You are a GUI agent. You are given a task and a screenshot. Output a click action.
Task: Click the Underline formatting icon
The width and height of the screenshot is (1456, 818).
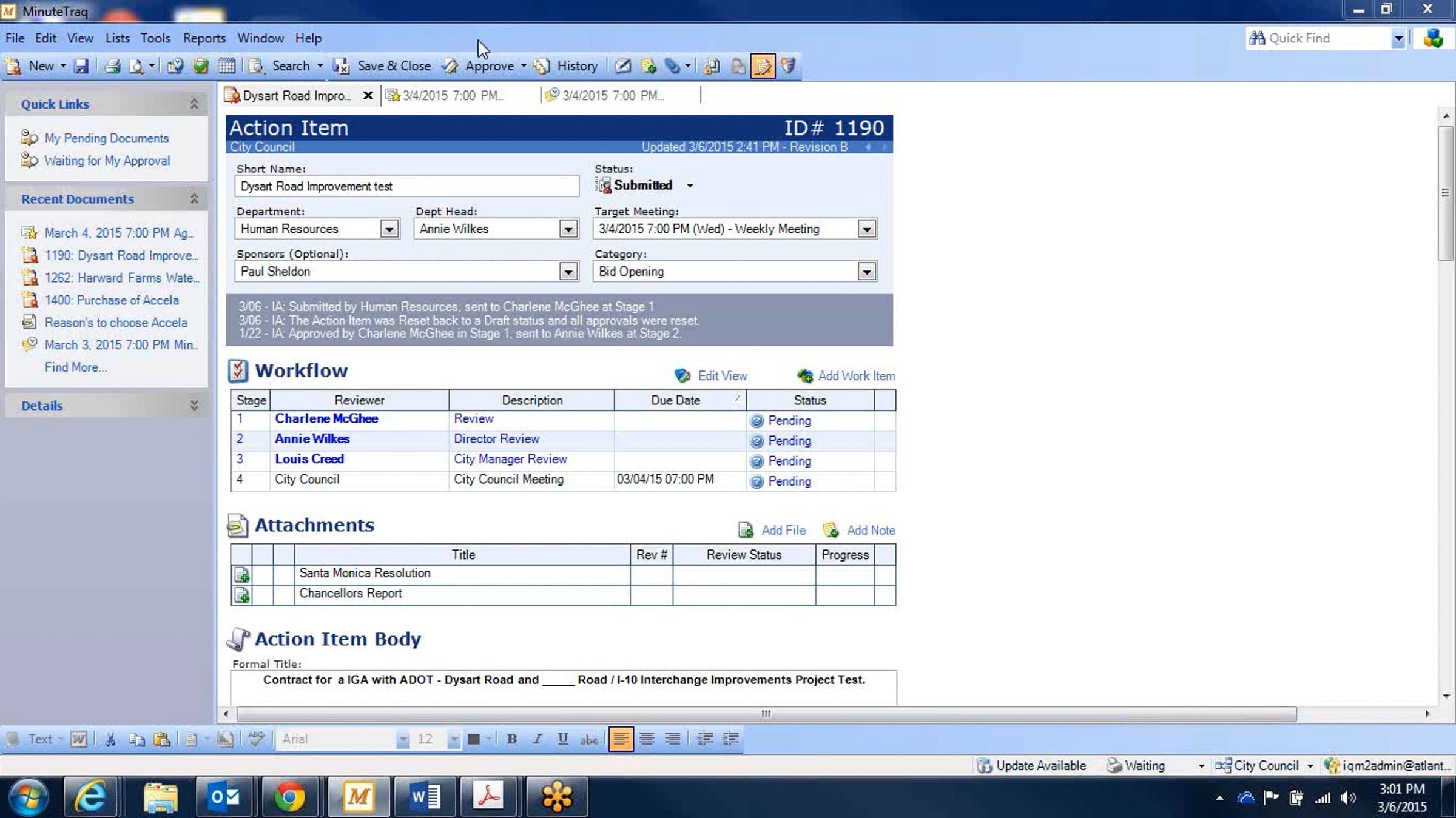coord(563,739)
